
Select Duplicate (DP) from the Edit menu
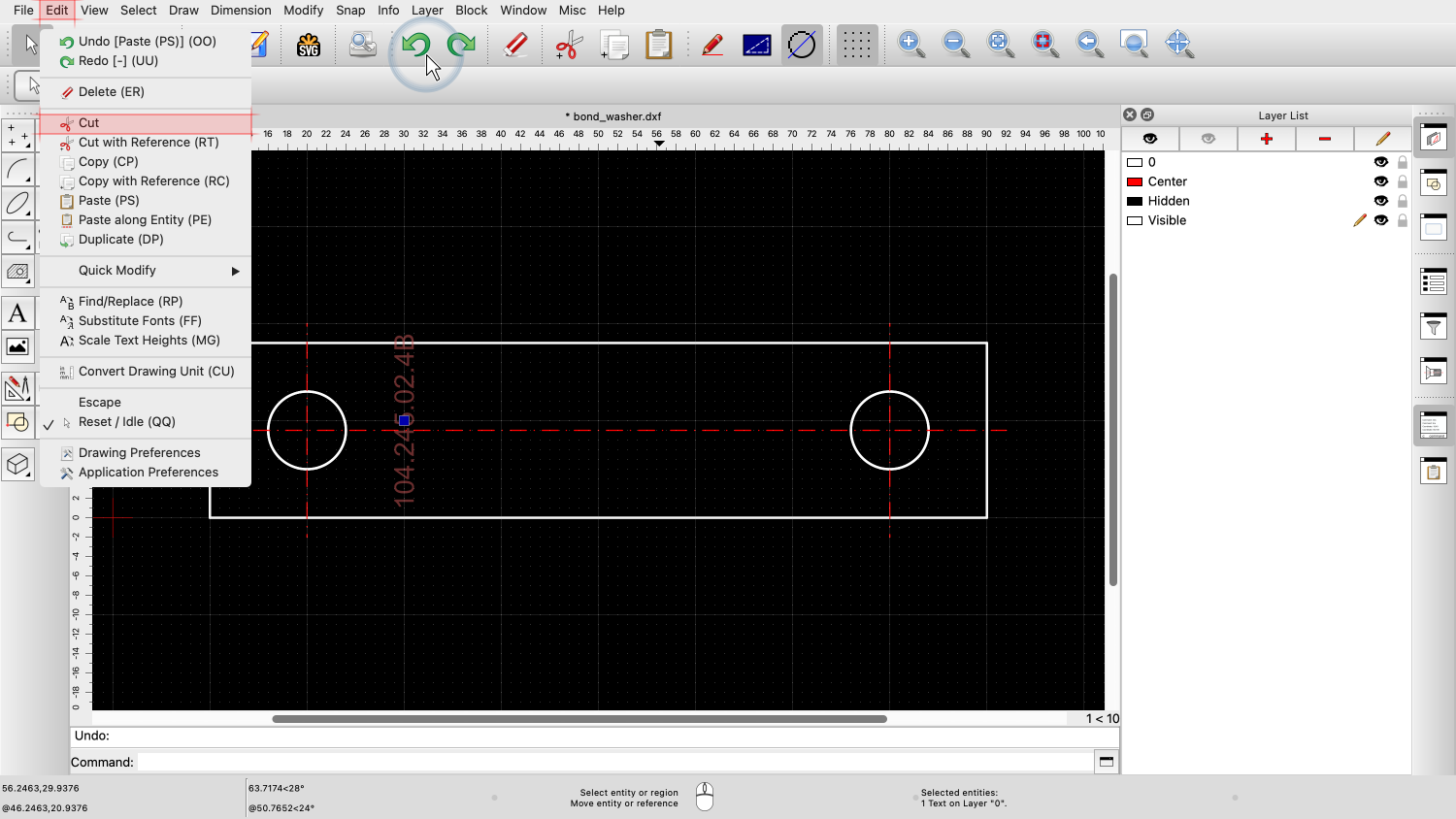point(120,240)
